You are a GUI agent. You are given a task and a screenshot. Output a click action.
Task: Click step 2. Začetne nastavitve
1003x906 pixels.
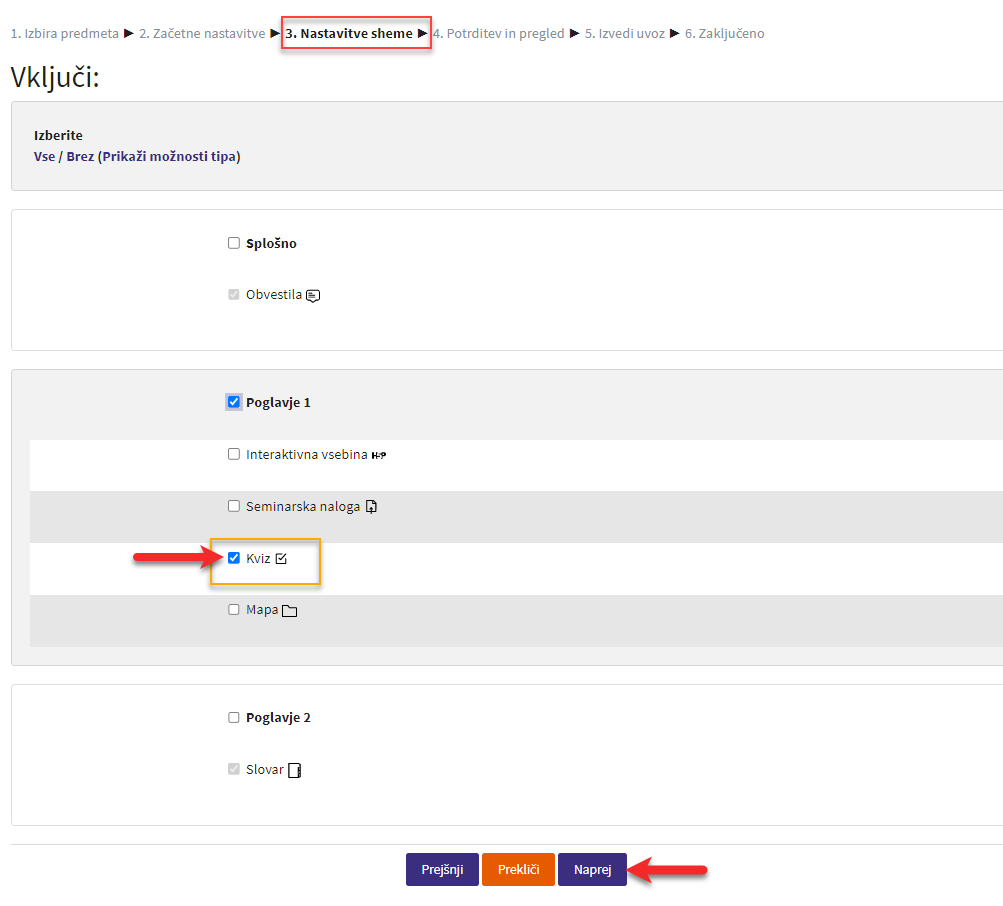202,33
